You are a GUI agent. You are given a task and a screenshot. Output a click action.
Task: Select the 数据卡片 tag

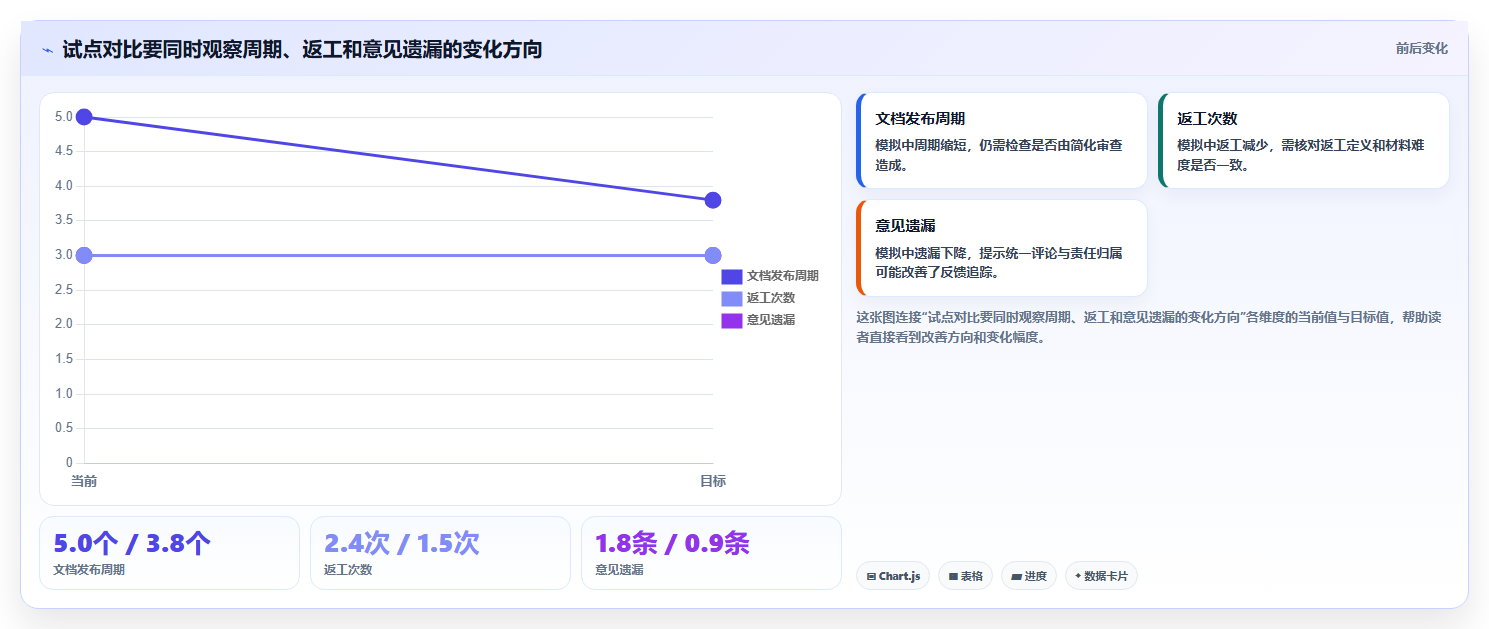click(x=1101, y=576)
